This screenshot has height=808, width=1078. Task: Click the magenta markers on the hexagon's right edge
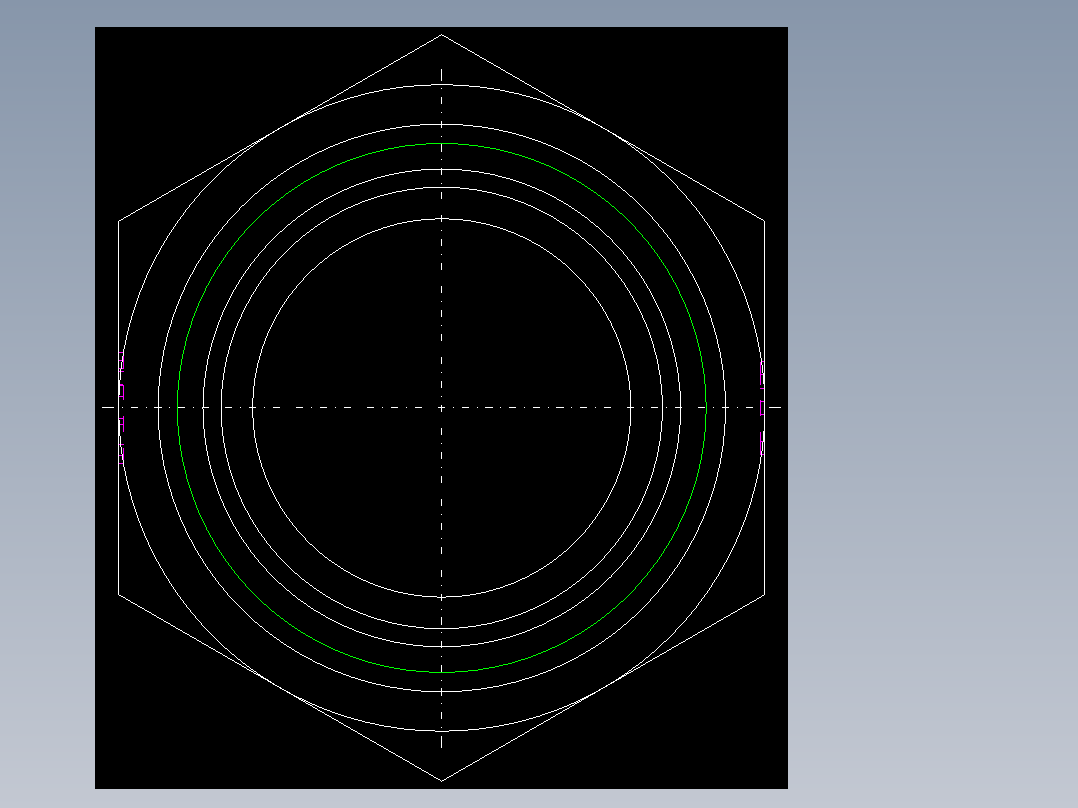[762, 408]
